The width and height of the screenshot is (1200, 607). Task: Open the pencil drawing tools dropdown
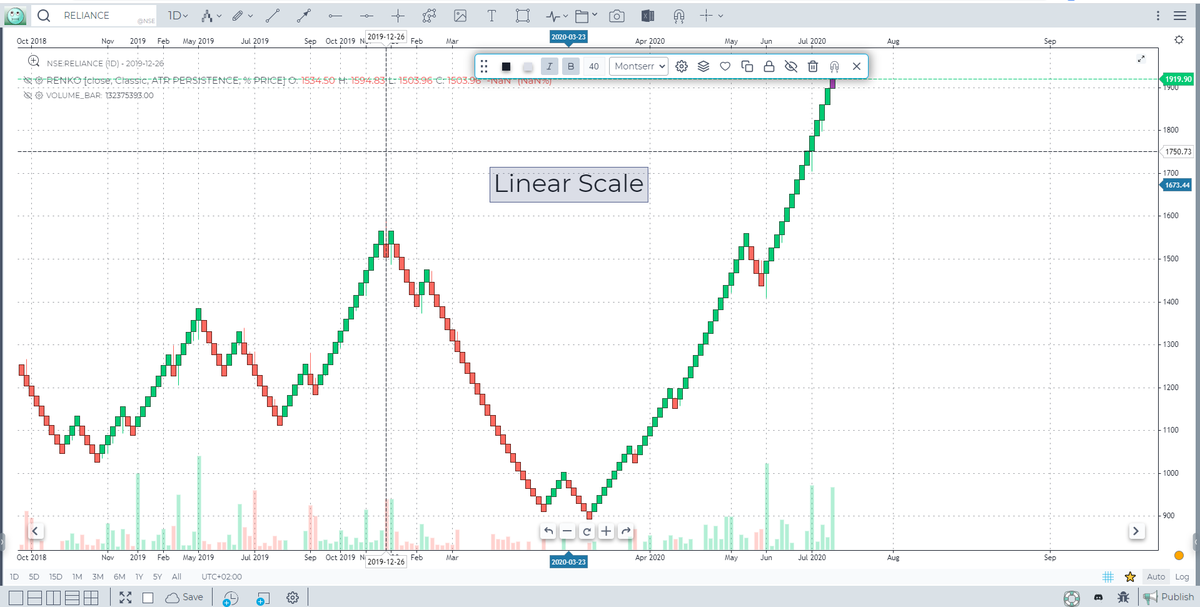[x=242, y=16]
